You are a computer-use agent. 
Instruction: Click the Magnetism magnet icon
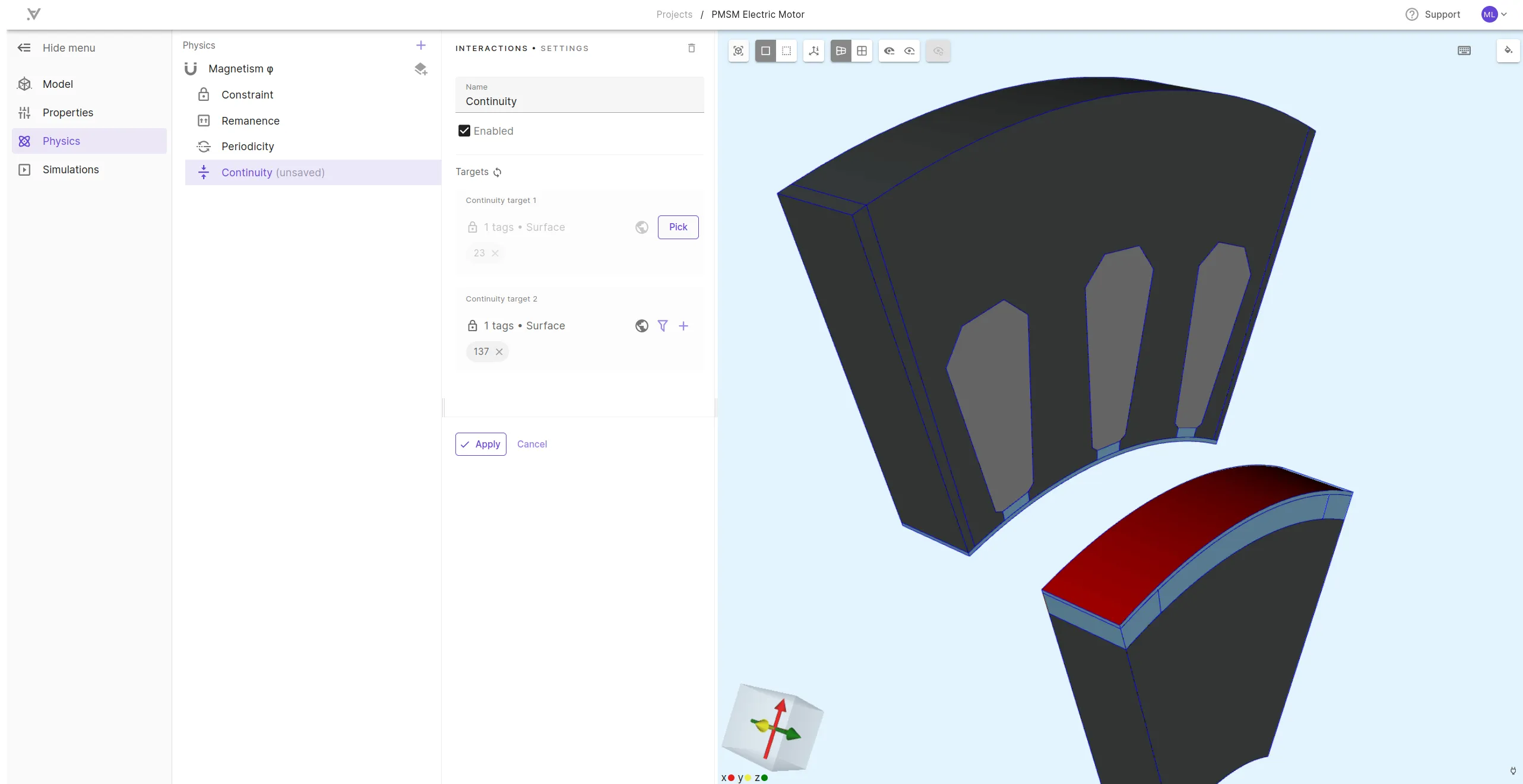[191, 69]
